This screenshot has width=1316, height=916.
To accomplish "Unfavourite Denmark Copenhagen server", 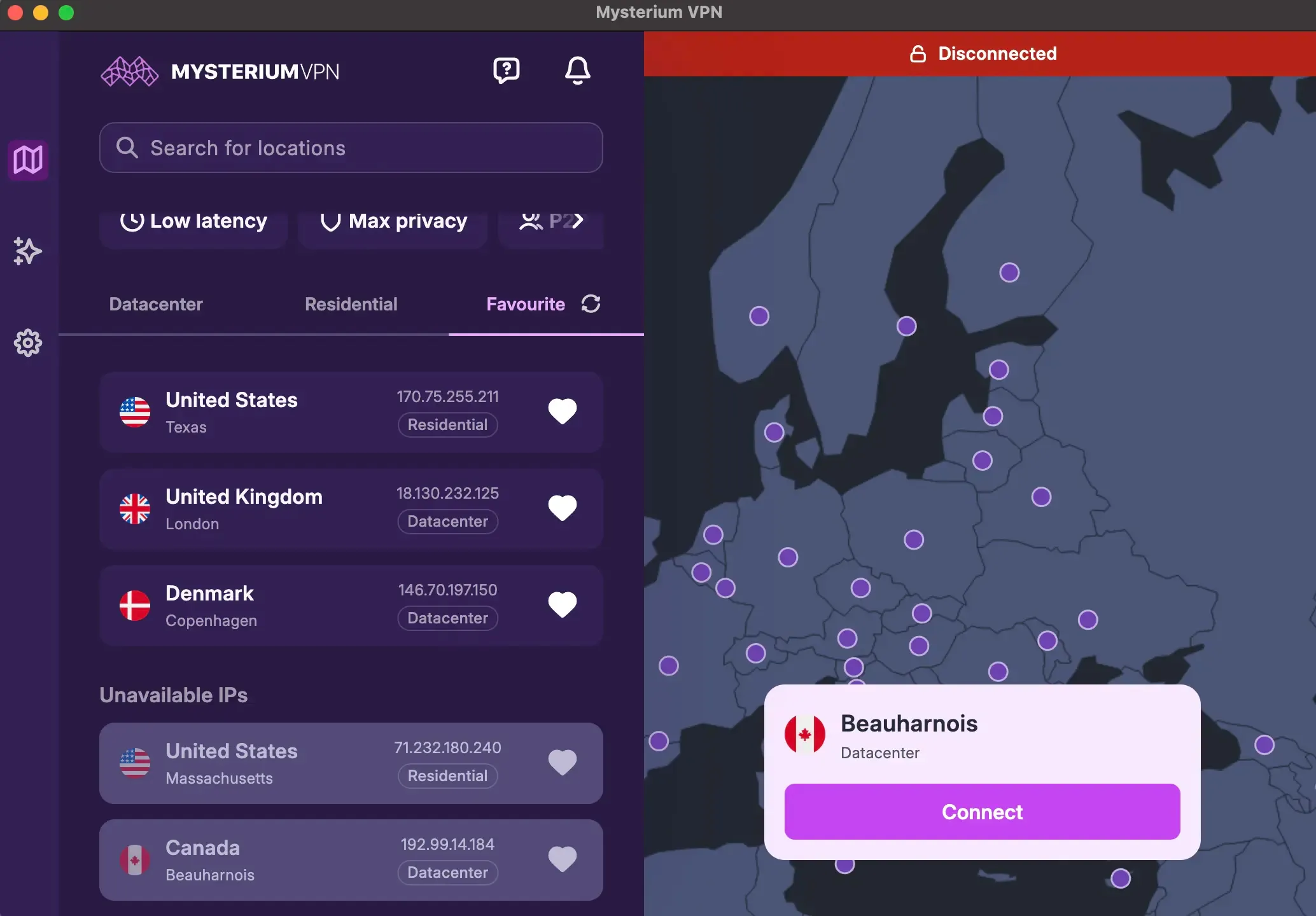I will (563, 605).
